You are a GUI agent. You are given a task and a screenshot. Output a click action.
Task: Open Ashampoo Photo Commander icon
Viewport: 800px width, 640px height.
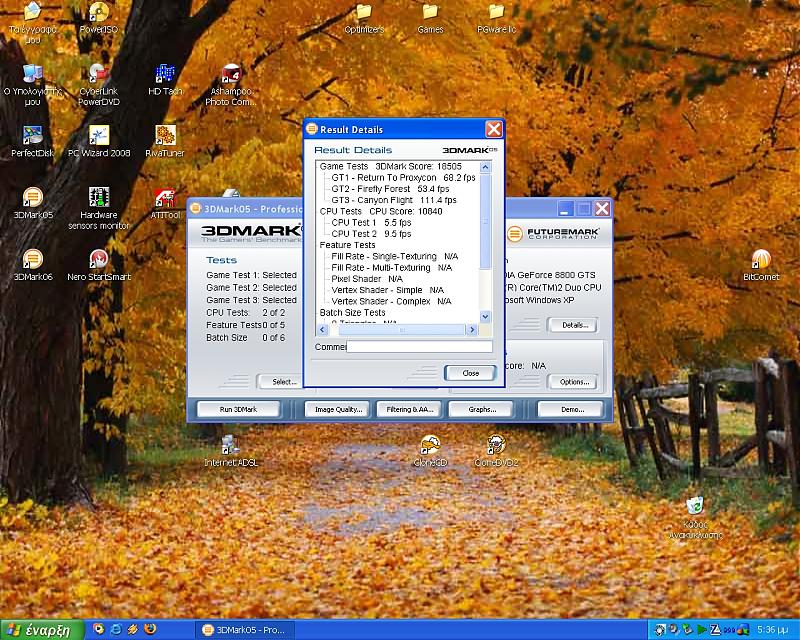click(231, 85)
